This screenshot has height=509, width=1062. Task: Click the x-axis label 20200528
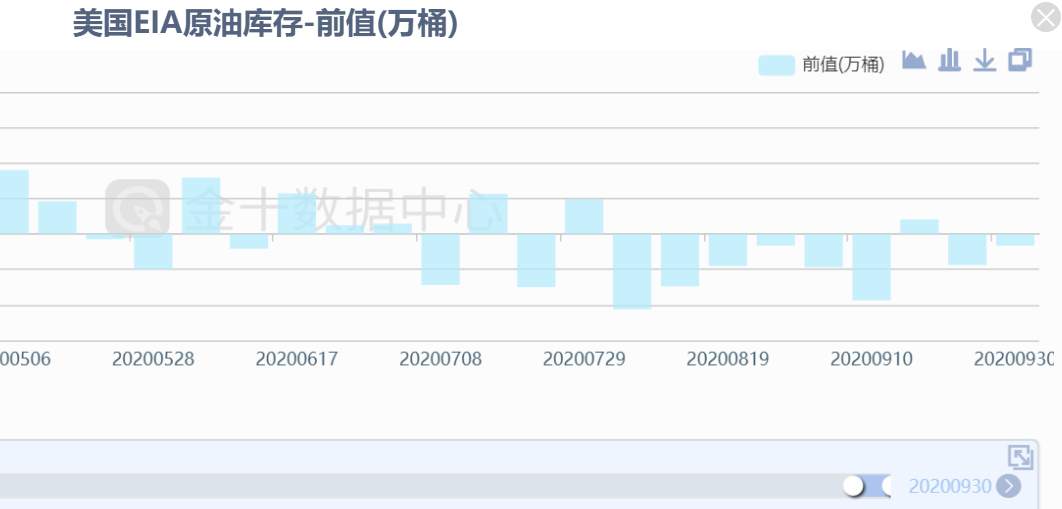point(153,359)
